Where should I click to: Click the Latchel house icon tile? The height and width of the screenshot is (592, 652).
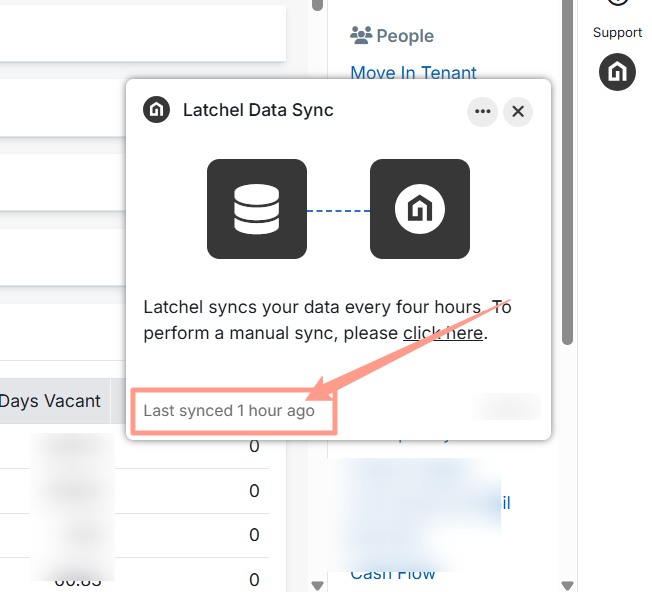pos(420,209)
